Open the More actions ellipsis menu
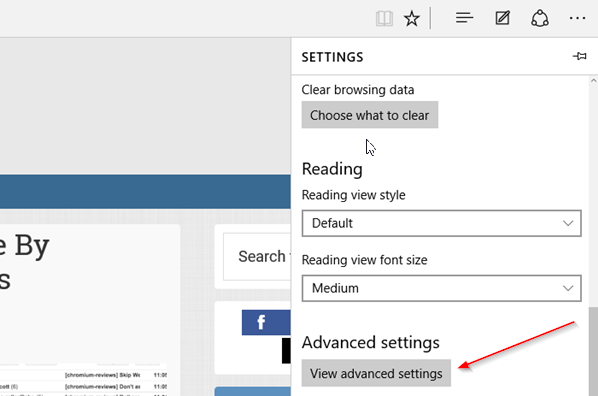 (577, 18)
